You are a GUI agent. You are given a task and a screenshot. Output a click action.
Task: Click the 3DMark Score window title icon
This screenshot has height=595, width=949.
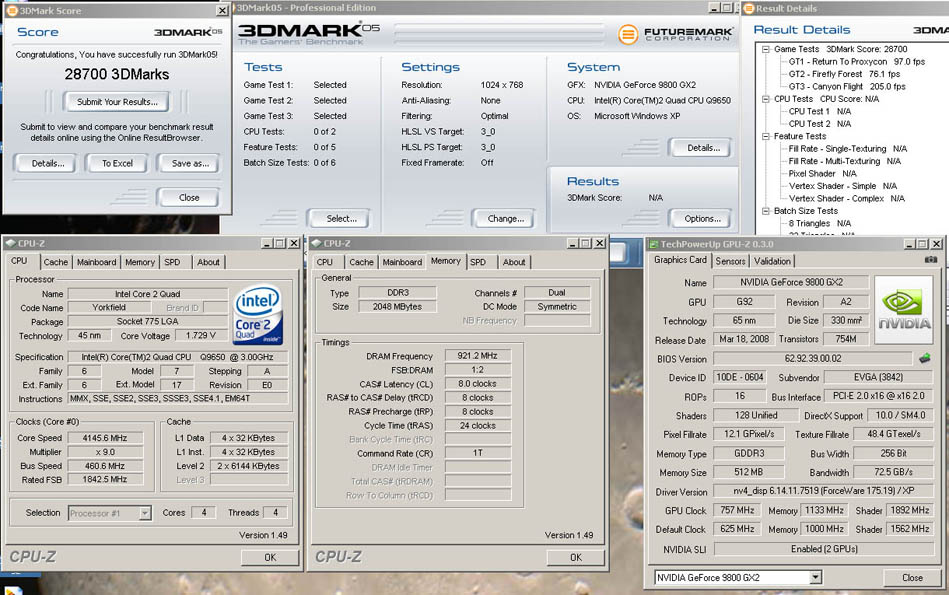11,10
